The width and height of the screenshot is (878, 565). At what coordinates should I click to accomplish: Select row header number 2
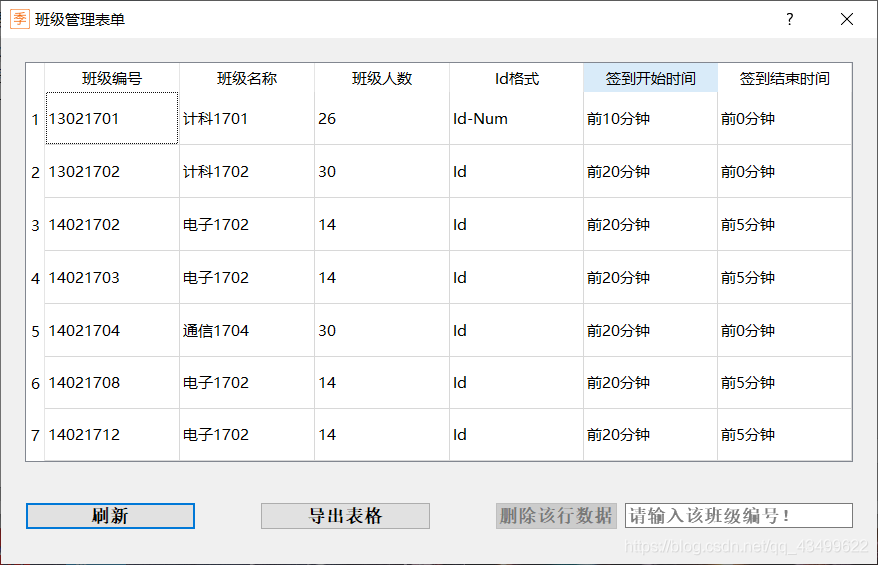(35, 171)
